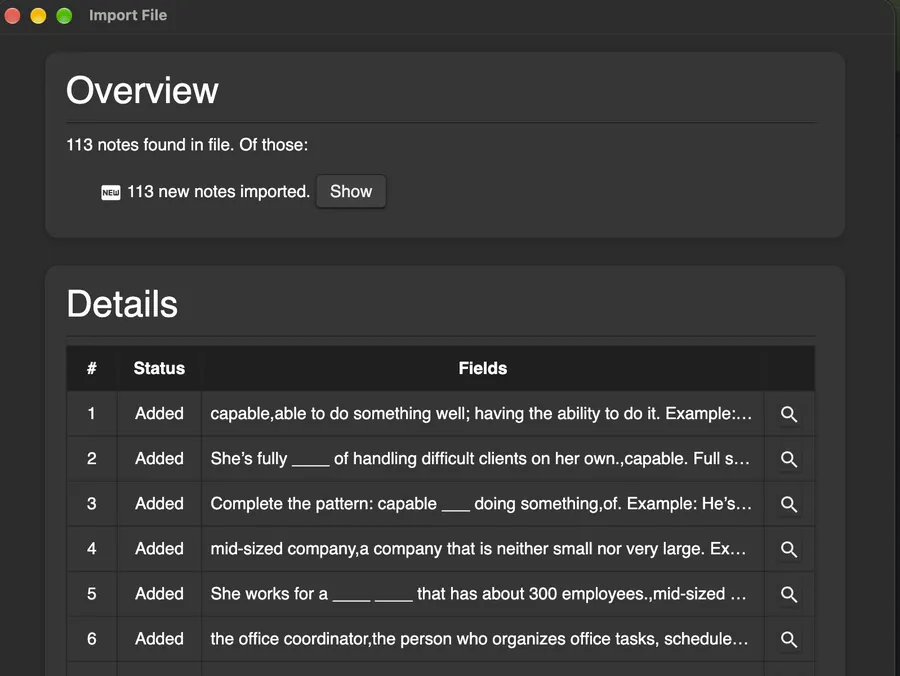Open magnifier for row 6 'the office coordinator'
This screenshot has height=676, width=900.
[x=789, y=639]
